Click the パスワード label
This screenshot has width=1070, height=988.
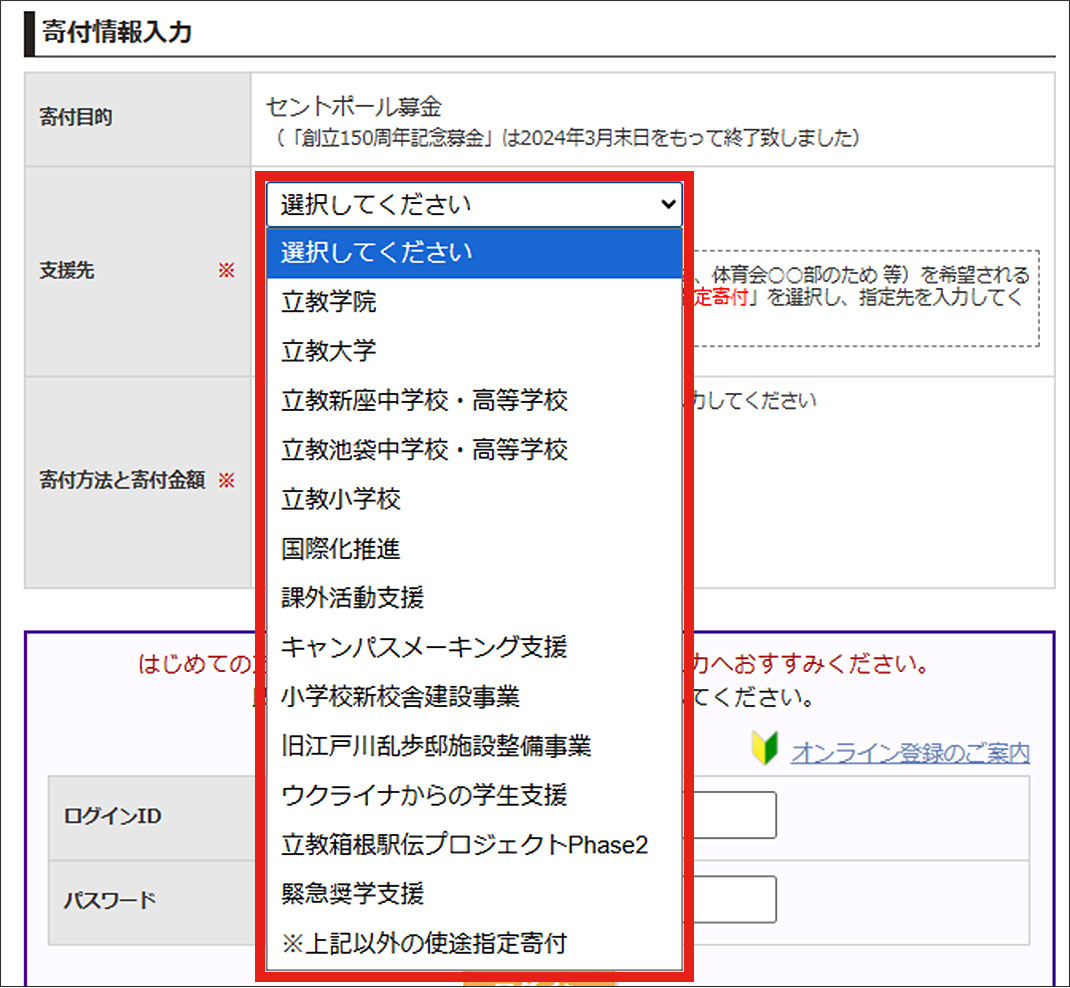(x=109, y=901)
